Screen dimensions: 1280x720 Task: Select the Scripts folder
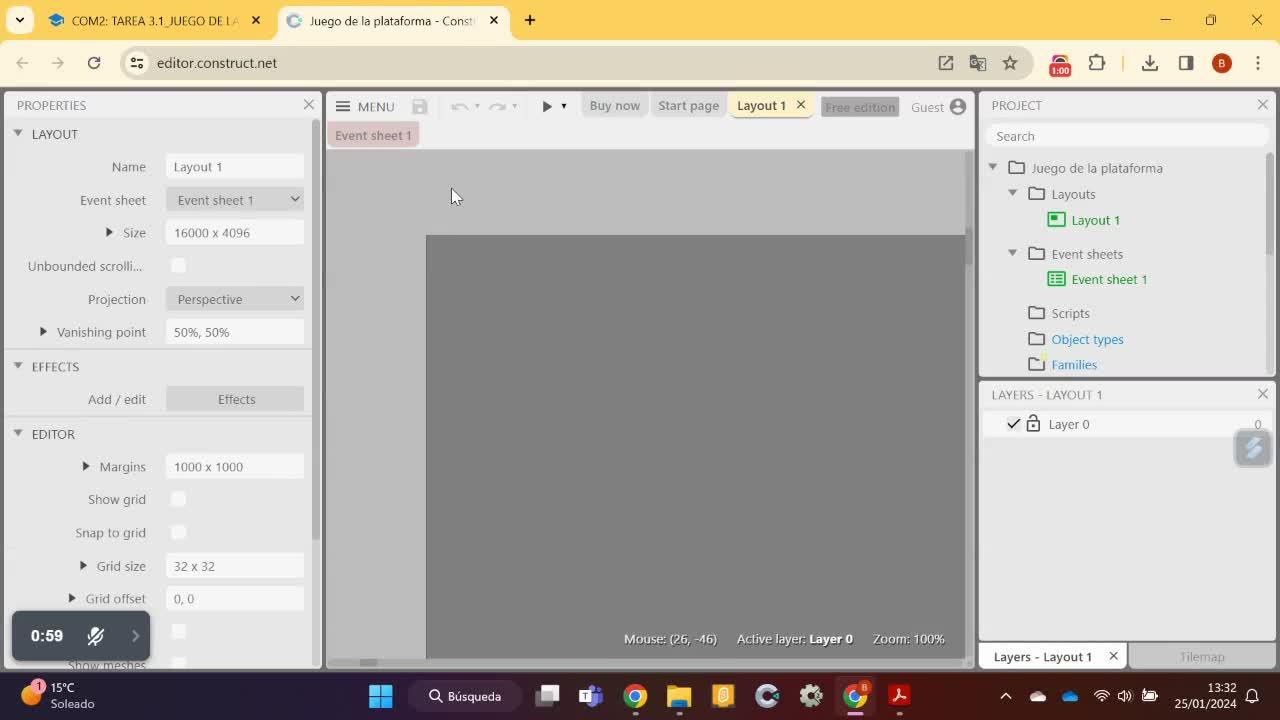pyautogui.click(x=1070, y=313)
